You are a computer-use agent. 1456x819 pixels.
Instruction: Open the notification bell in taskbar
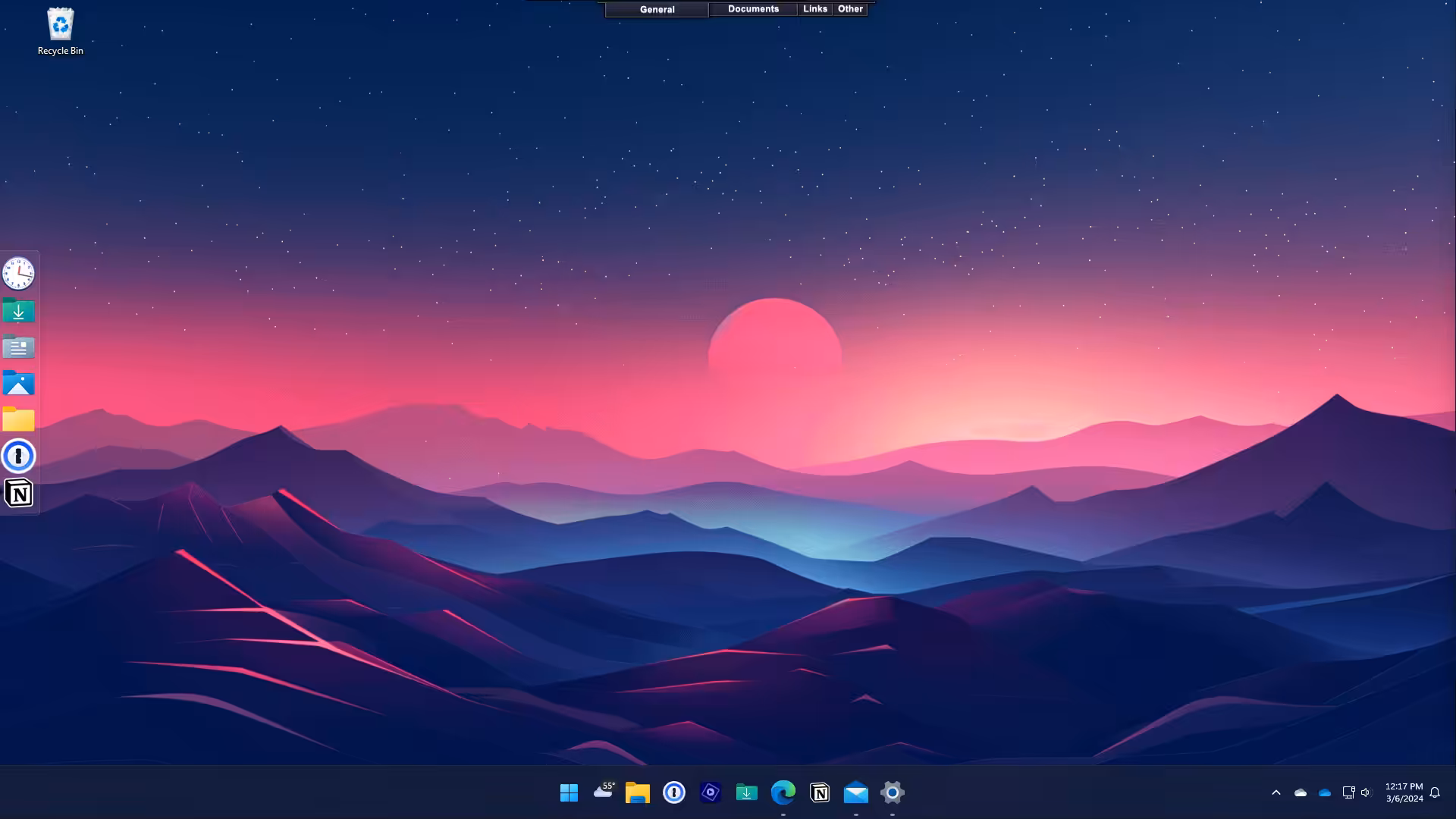point(1434,792)
